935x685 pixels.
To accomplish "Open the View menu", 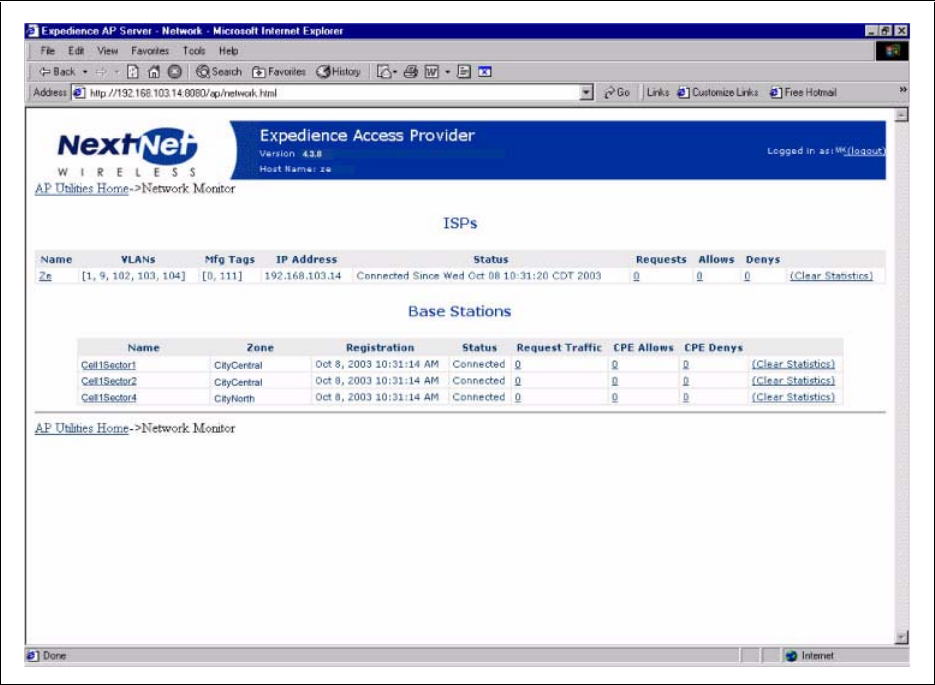I will 107,51.
